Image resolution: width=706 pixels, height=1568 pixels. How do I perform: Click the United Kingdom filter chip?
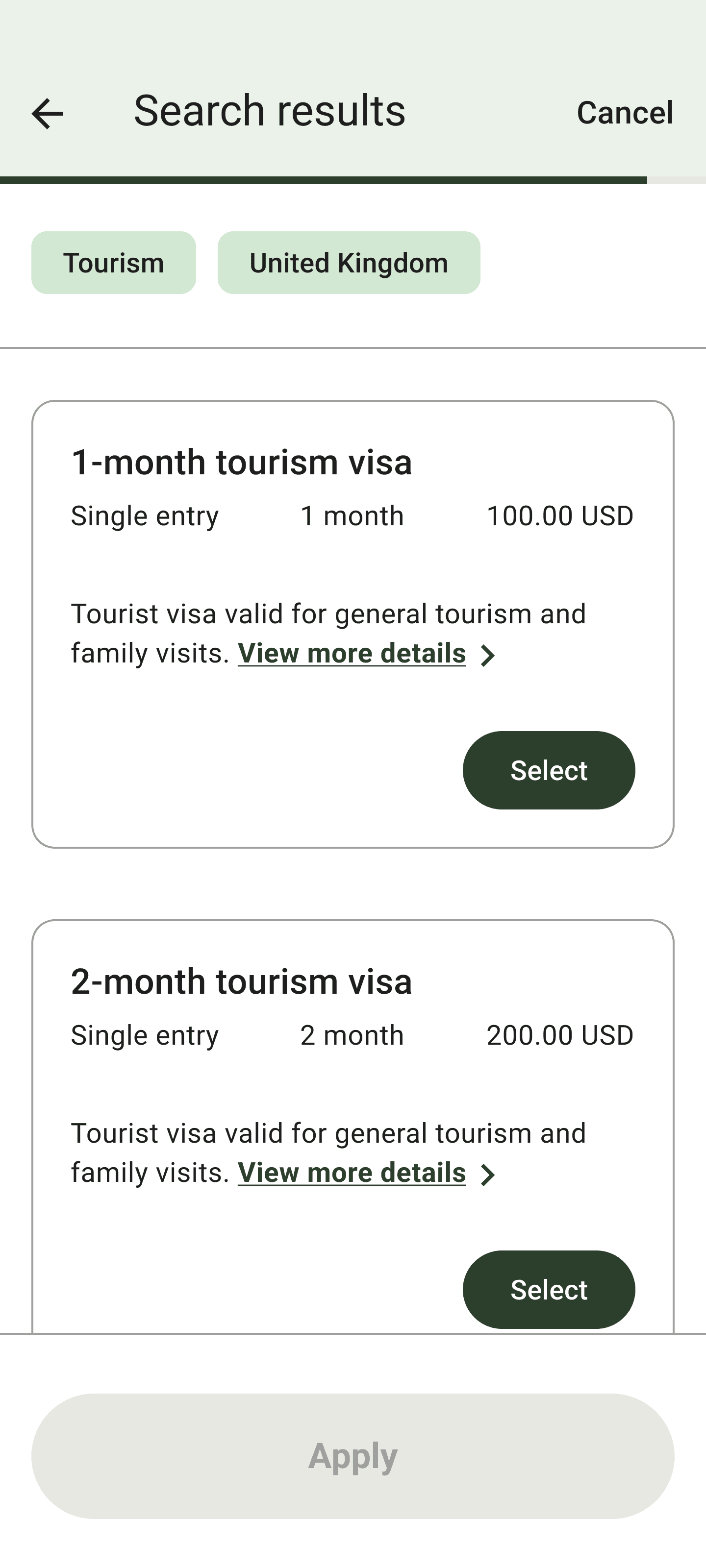349,263
